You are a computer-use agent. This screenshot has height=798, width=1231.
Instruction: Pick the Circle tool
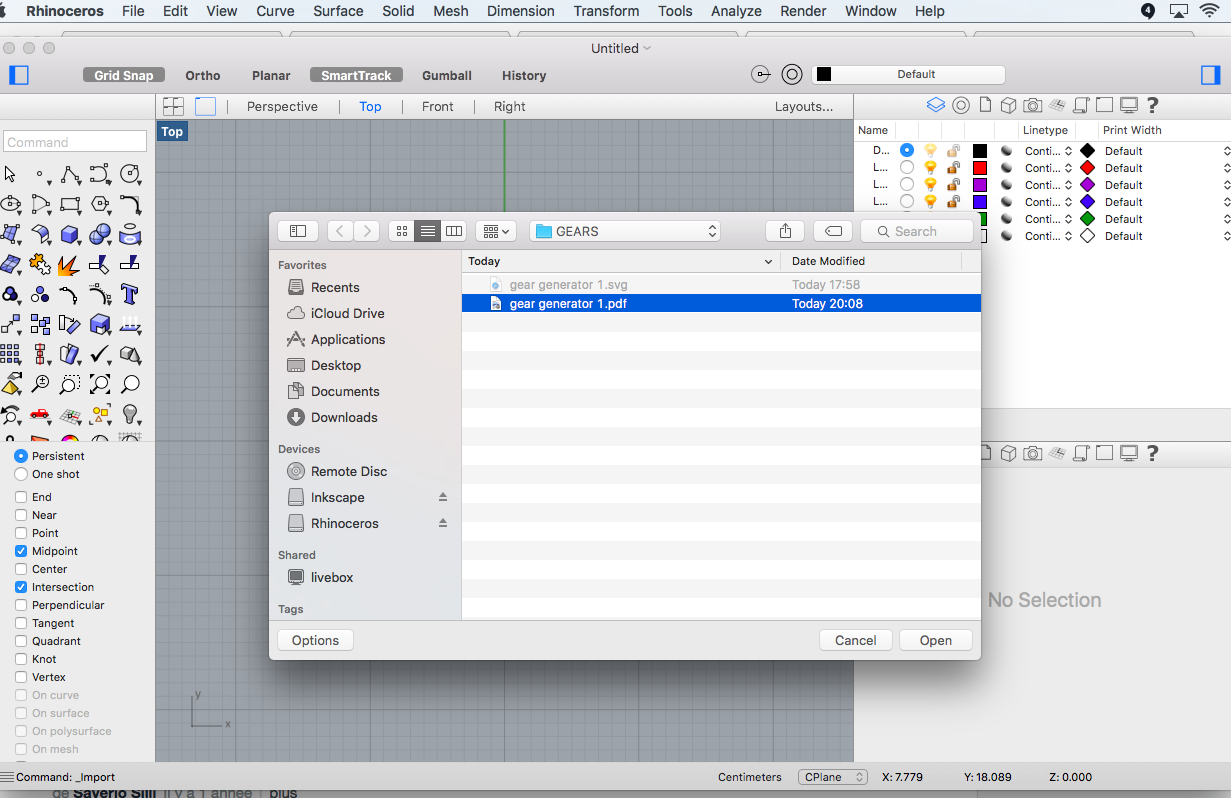point(129,175)
